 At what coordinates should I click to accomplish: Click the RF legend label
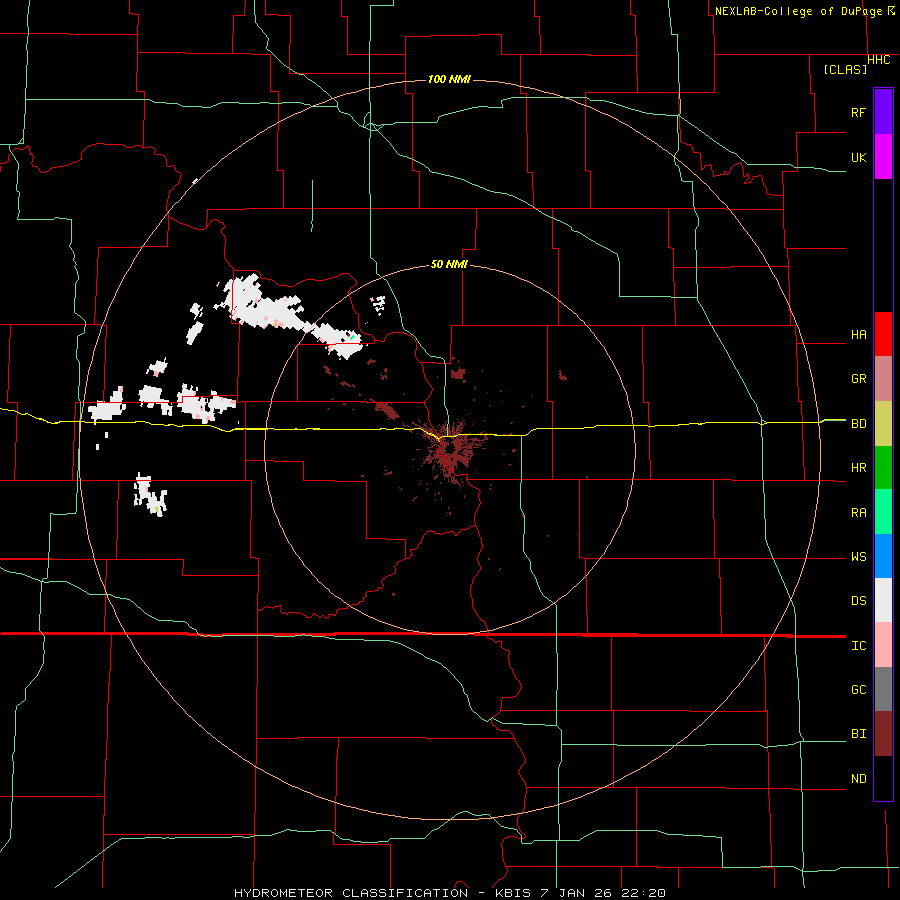click(x=858, y=112)
